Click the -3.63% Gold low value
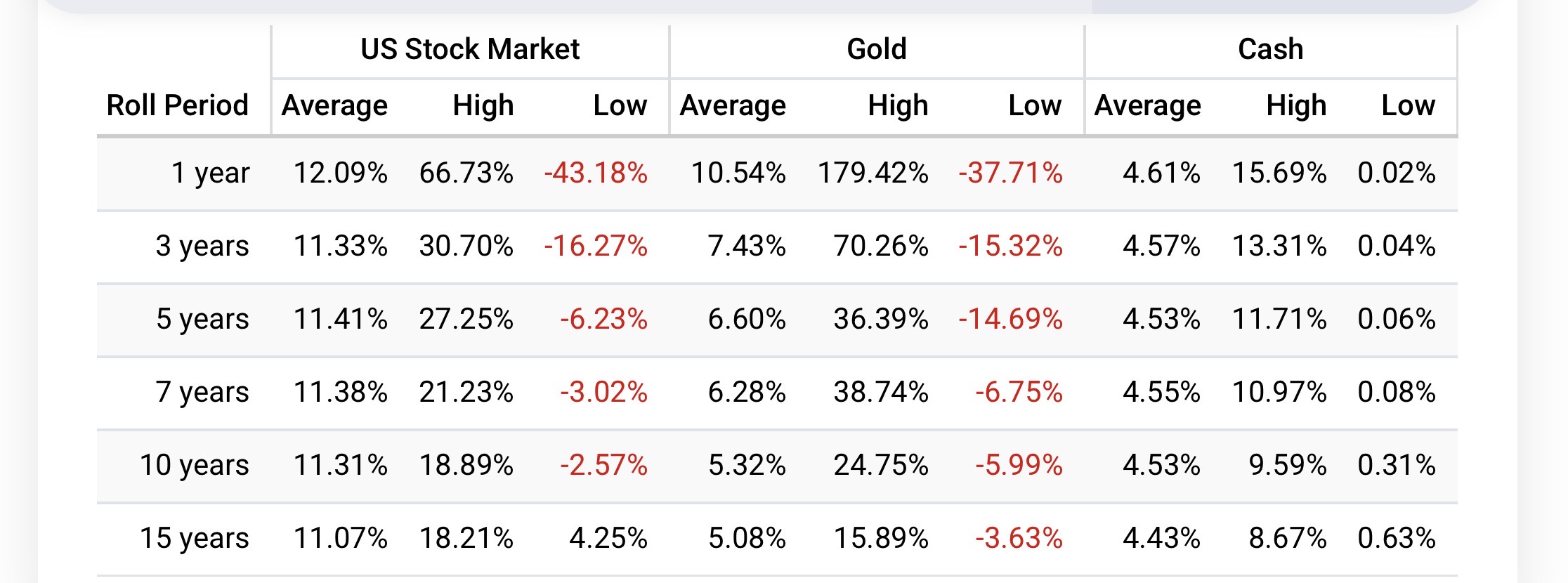The width and height of the screenshot is (1568, 583). pos(1019,538)
